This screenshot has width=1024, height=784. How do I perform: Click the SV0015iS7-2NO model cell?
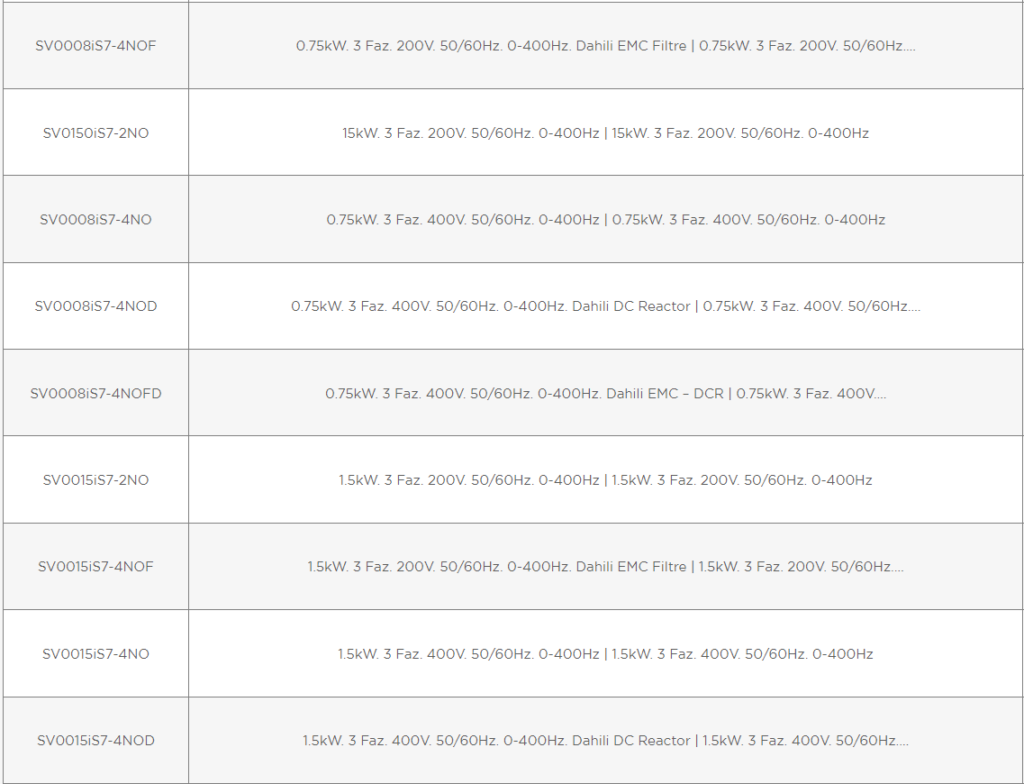point(95,480)
